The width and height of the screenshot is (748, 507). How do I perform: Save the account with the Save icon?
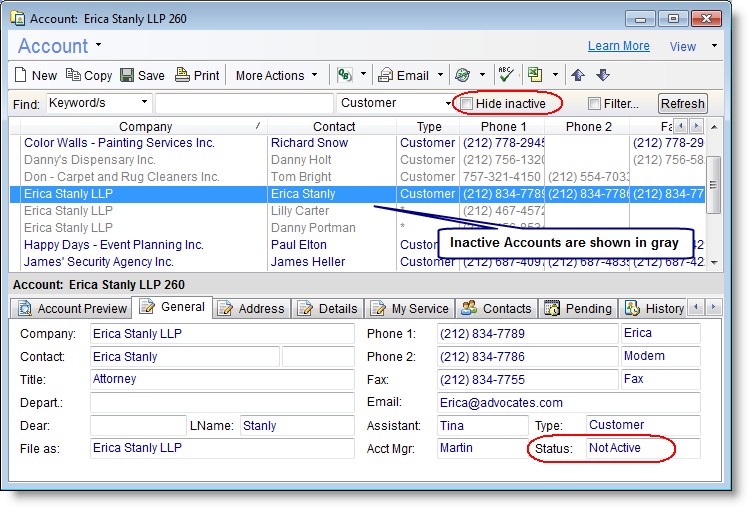(x=142, y=75)
